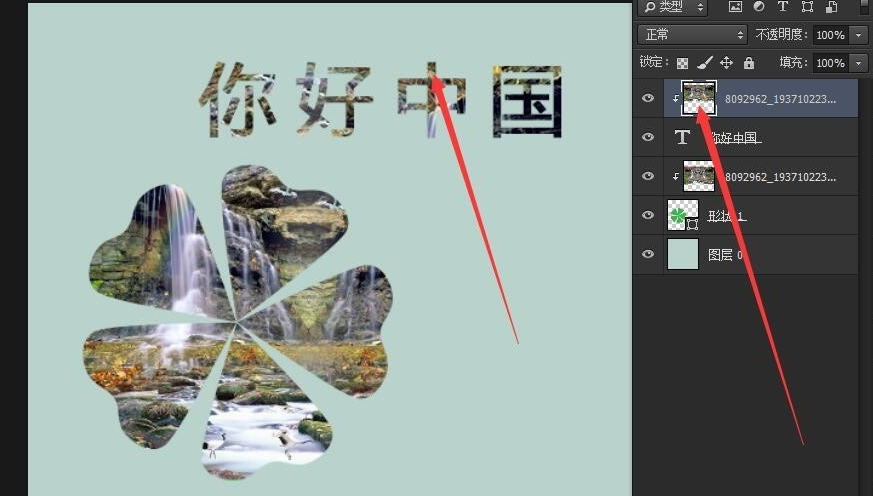Select the 图层 0 color thumbnail
873x496 pixels.
[x=683, y=254]
